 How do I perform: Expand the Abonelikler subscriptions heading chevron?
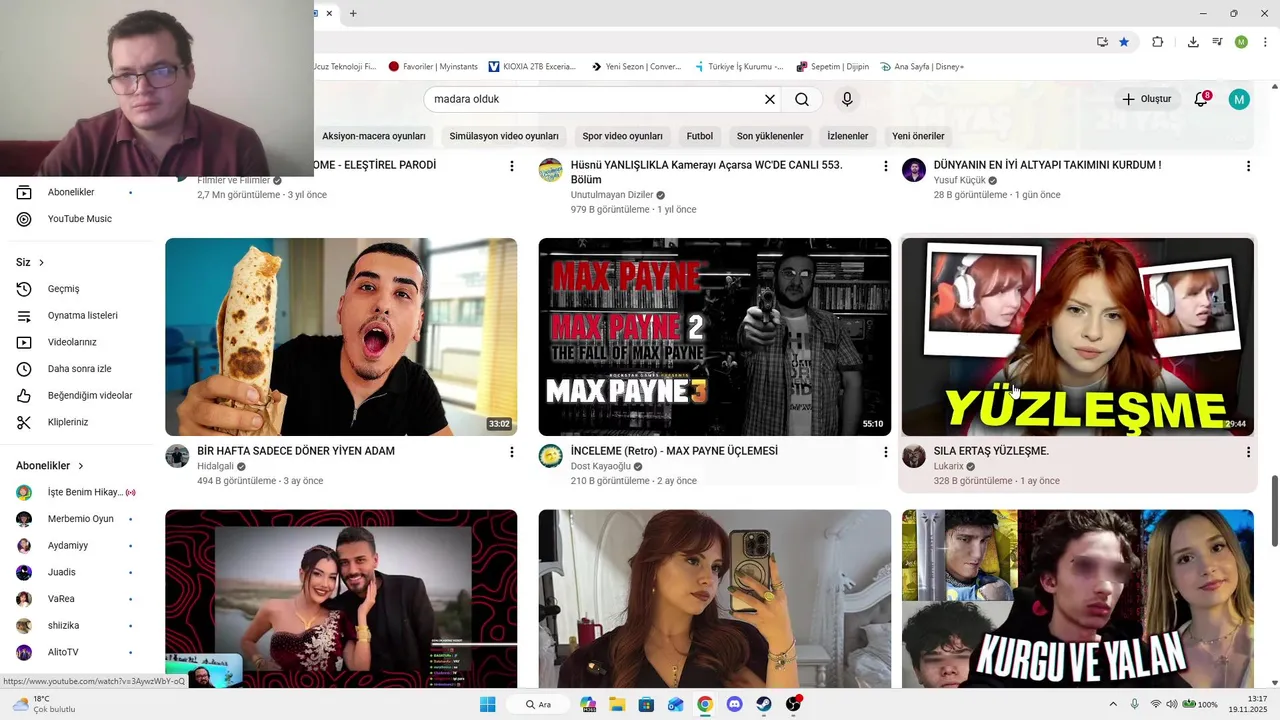(x=81, y=466)
